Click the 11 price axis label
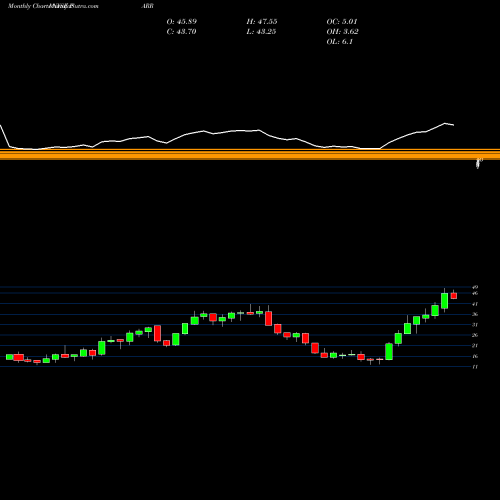The height and width of the screenshot is (500, 500). click(x=475, y=367)
